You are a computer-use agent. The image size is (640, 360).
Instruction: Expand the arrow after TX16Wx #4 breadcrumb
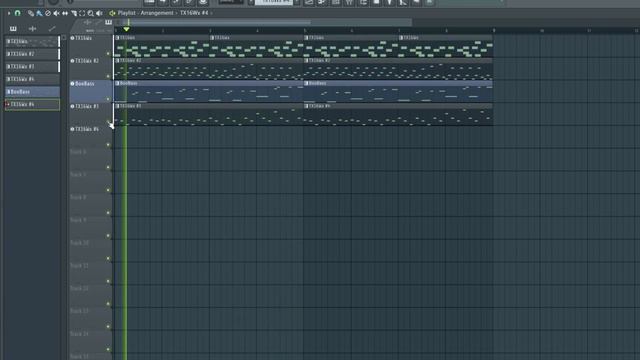pyautogui.click(x=211, y=13)
